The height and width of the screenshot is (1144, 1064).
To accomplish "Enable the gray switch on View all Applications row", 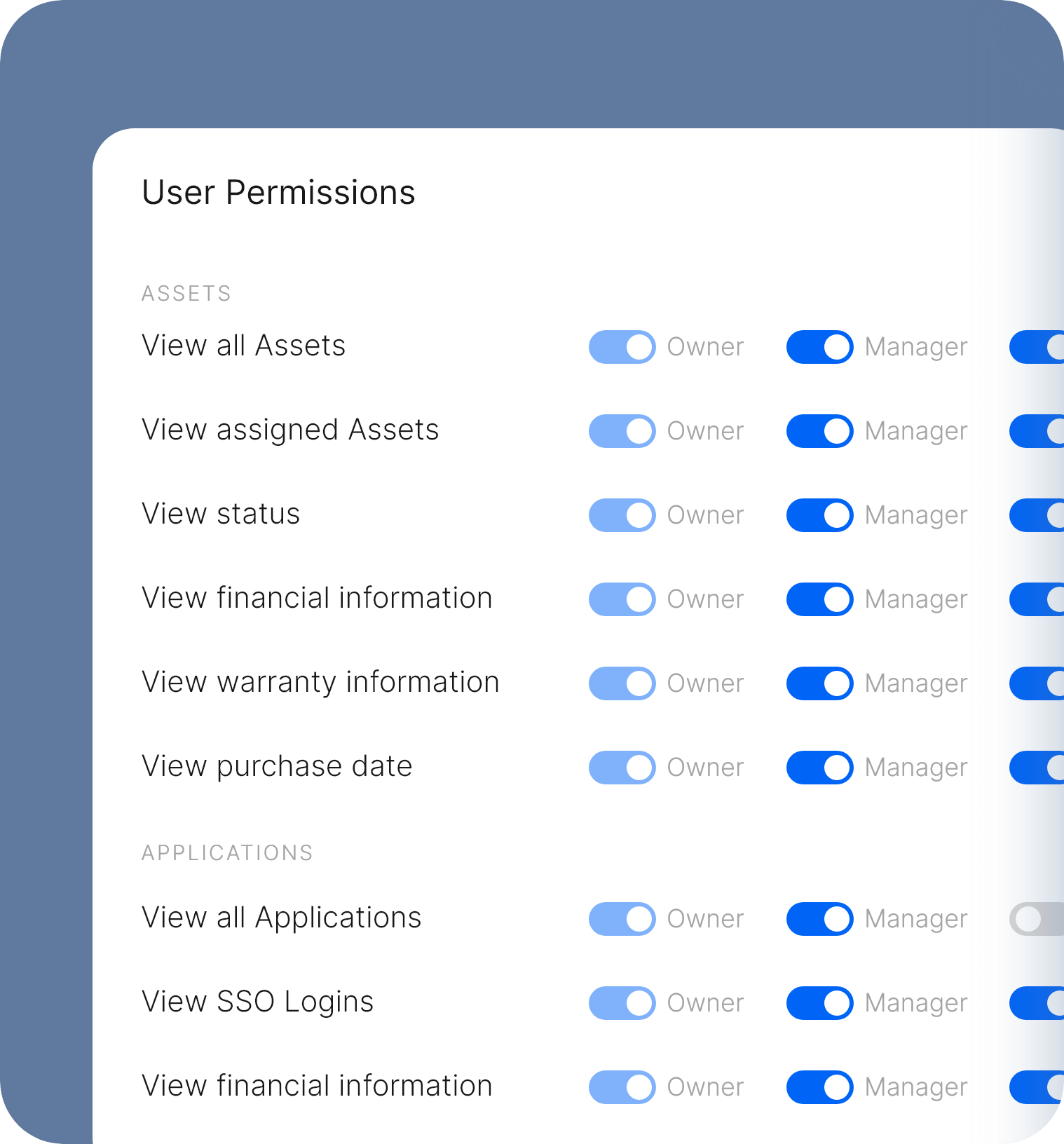I will click(1037, 919).
